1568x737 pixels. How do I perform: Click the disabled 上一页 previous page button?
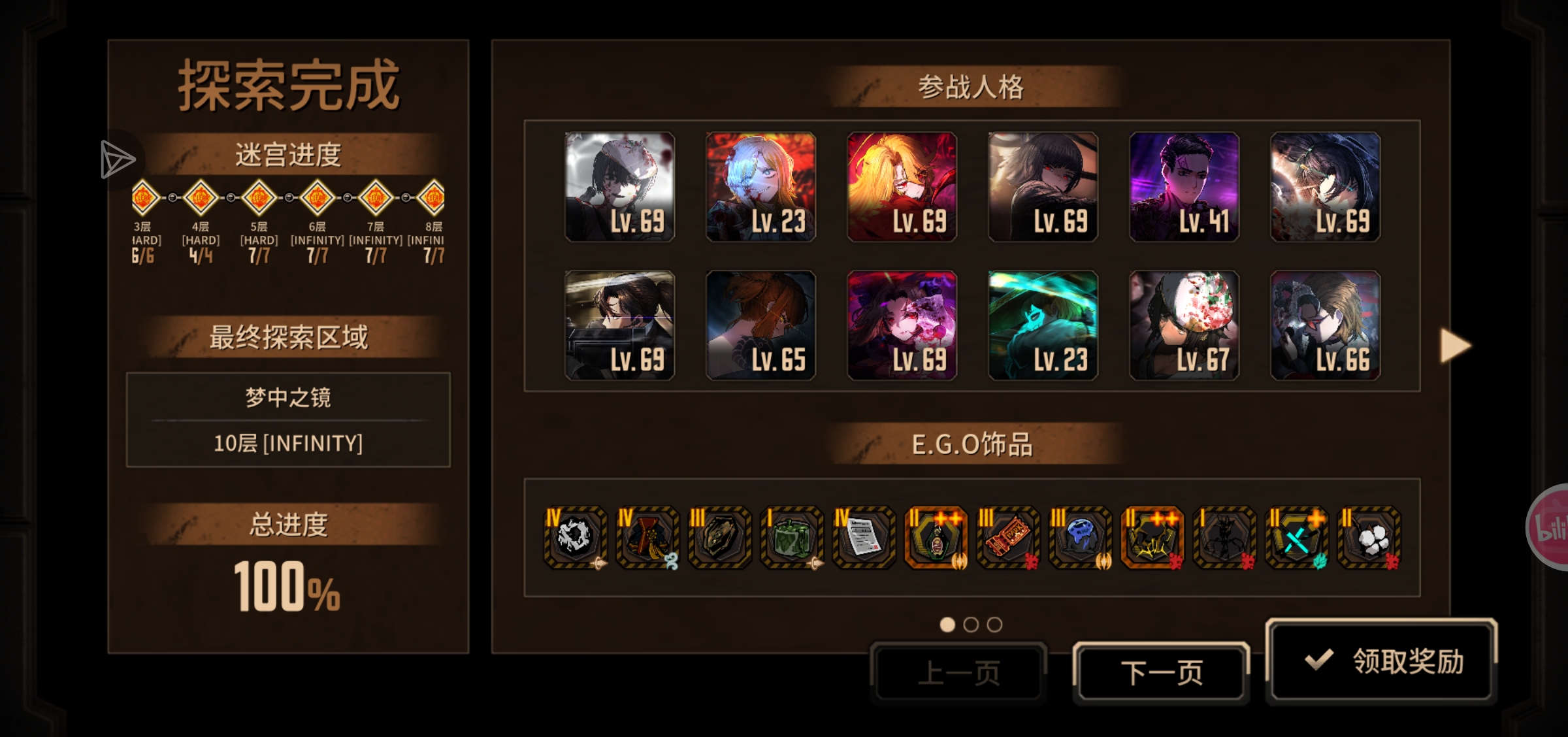[x=958, y=673]
